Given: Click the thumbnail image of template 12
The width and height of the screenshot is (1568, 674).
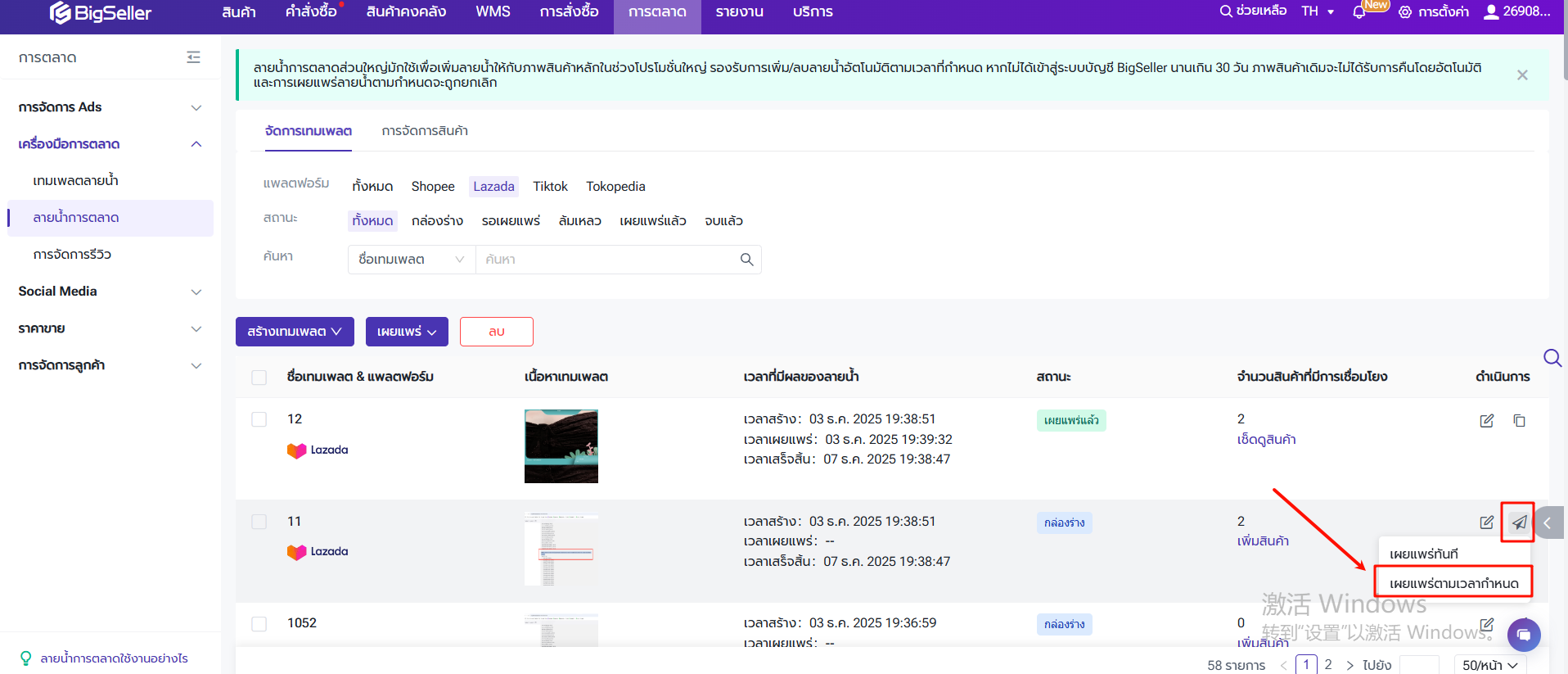Looking at the screenshot, I should pos(561,446).
